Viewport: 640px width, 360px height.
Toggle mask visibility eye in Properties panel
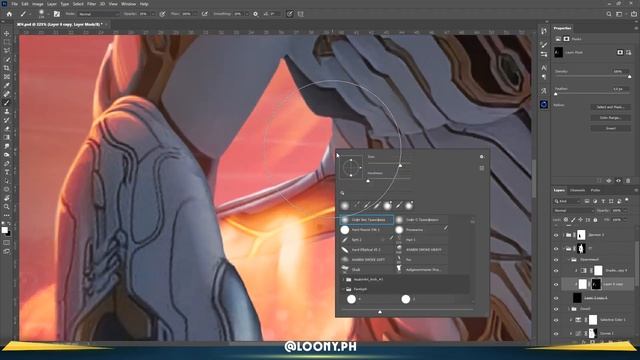[618, 180]
